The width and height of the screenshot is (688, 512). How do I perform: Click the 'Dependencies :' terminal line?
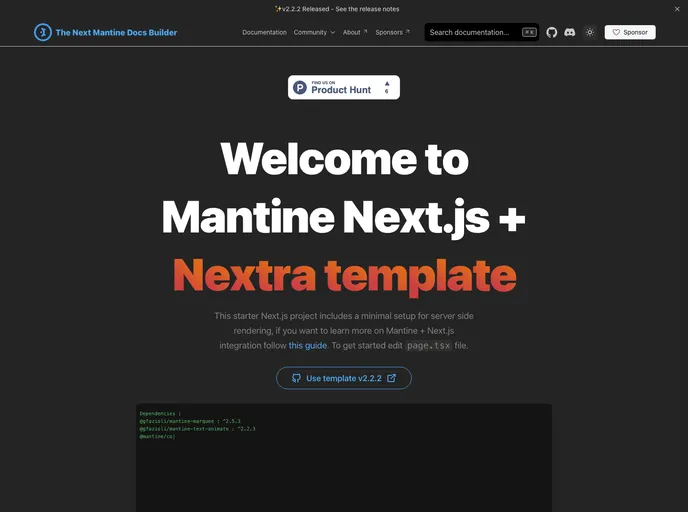pos(160,413)
